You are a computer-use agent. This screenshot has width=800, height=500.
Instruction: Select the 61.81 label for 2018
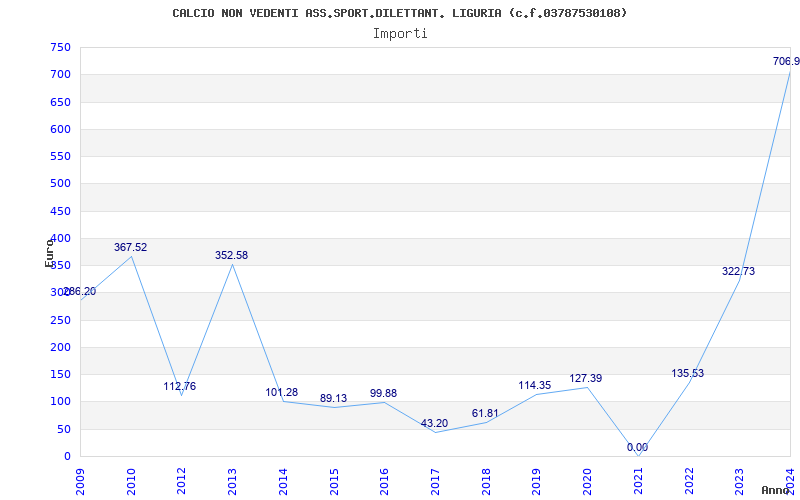click(485, 414)
